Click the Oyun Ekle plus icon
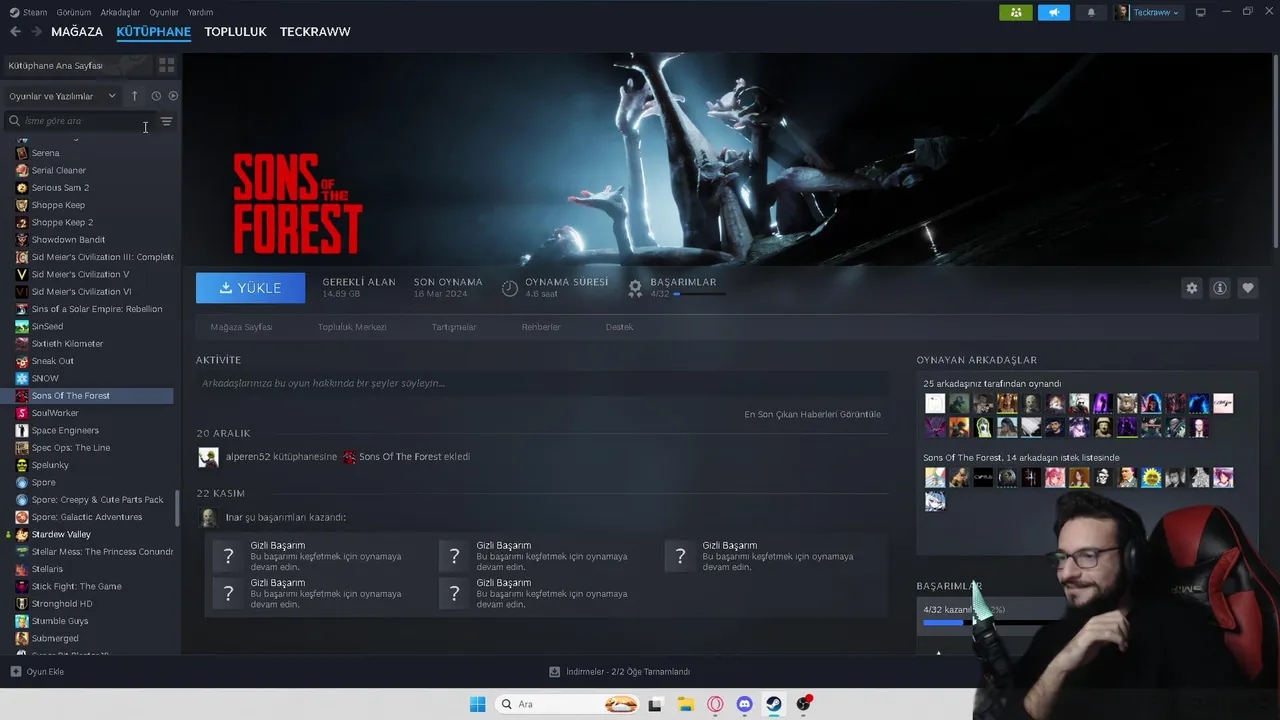The image size is (1280, 720). point(15,672)
